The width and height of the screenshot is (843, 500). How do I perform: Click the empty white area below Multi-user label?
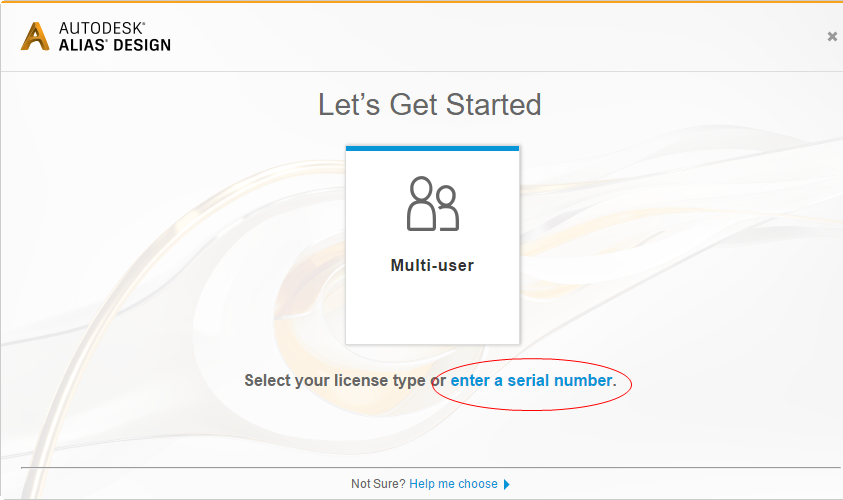click(x=432, y=310)
